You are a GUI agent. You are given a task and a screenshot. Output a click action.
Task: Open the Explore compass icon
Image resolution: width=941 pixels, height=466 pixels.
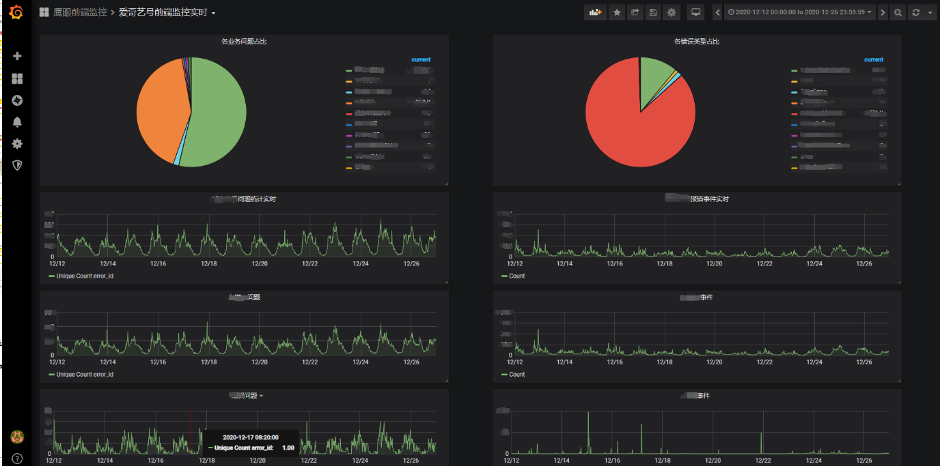point(17,100)
